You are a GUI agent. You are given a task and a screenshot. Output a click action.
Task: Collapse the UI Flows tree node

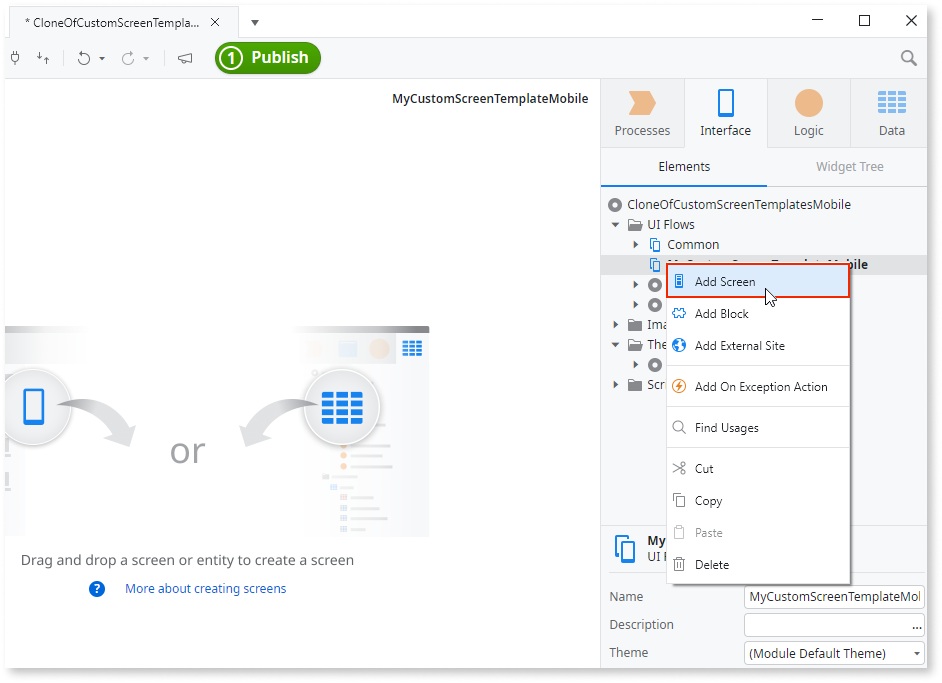[615, 224]
